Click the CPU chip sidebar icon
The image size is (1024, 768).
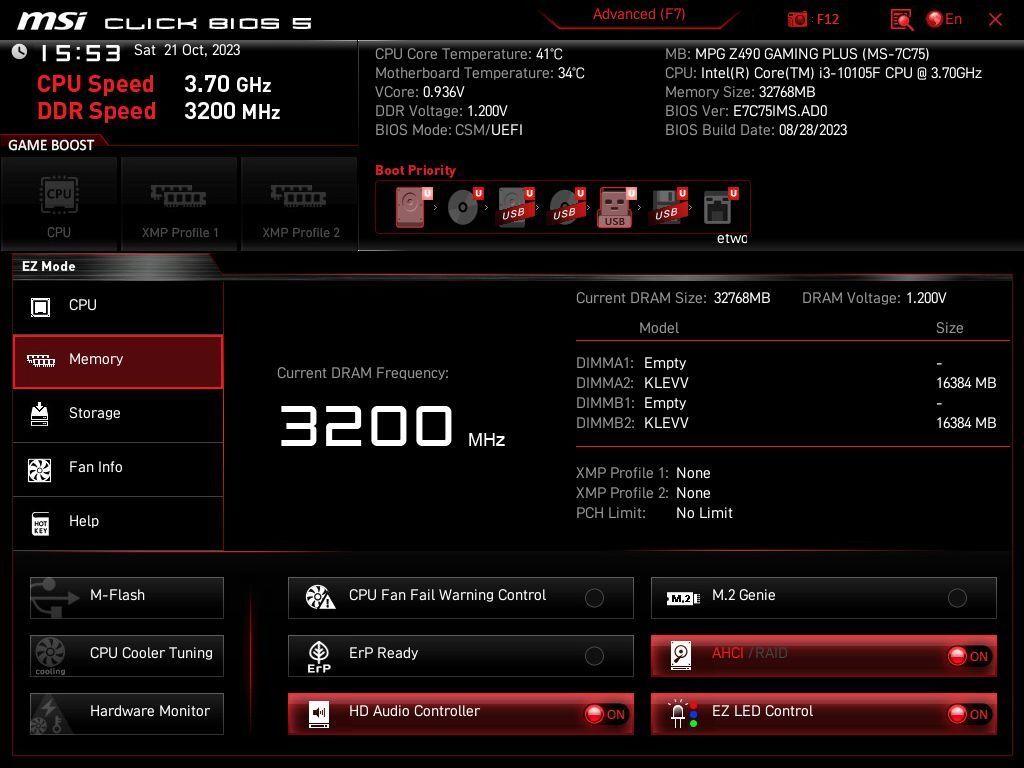pyautogui.click(x=40, y=306)
